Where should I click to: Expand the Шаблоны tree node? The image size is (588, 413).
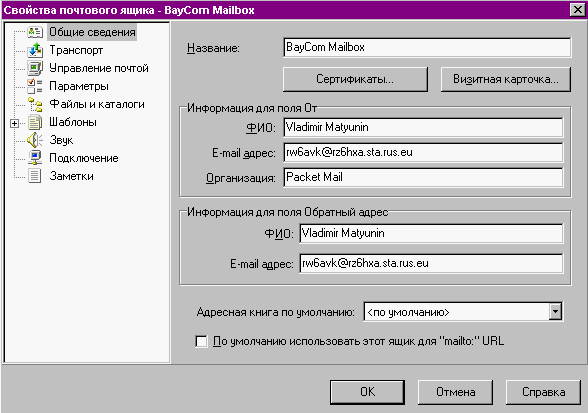coord(14,123)
